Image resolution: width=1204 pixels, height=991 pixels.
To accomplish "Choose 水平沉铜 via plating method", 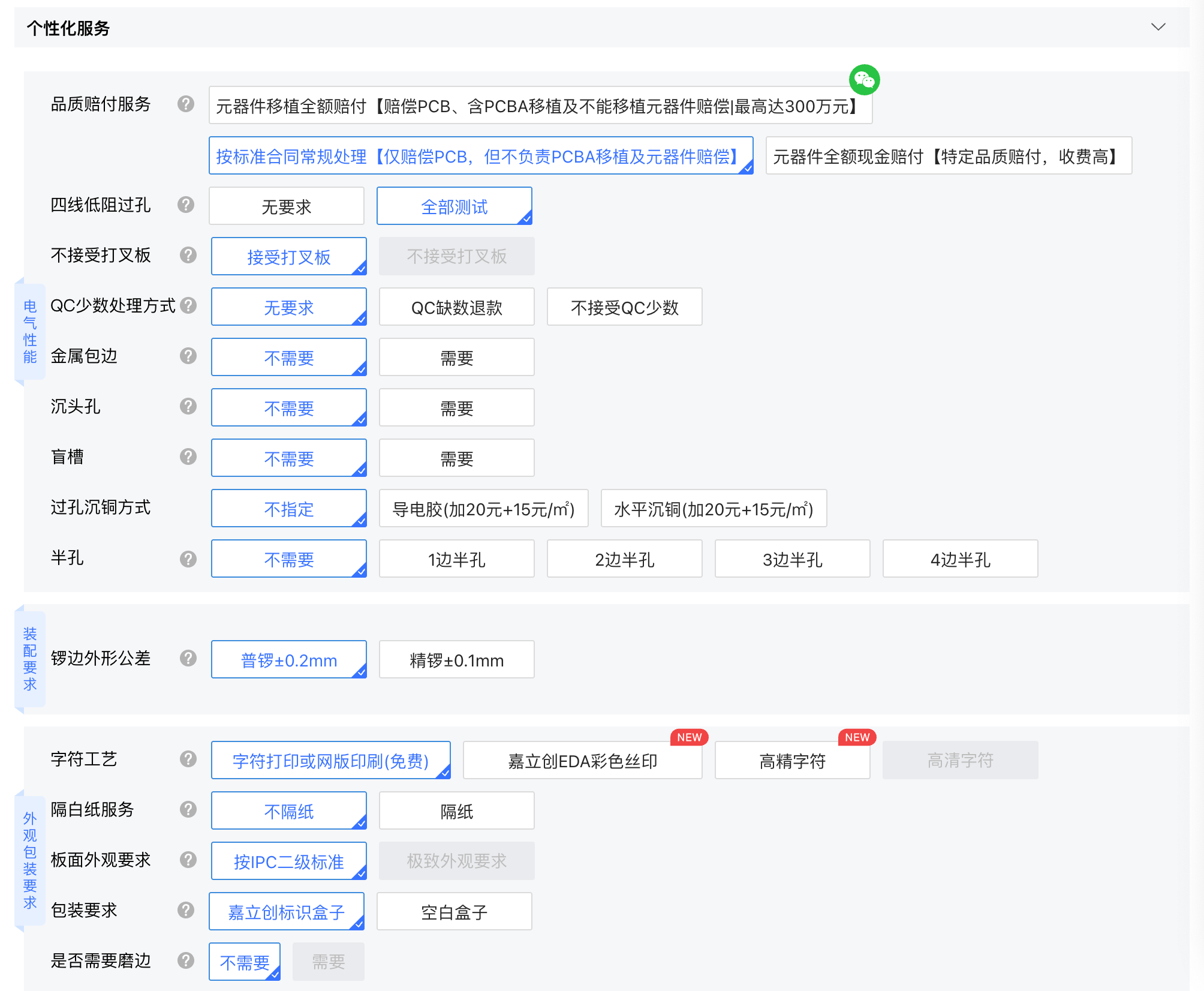I will click(x=714, y=509).
